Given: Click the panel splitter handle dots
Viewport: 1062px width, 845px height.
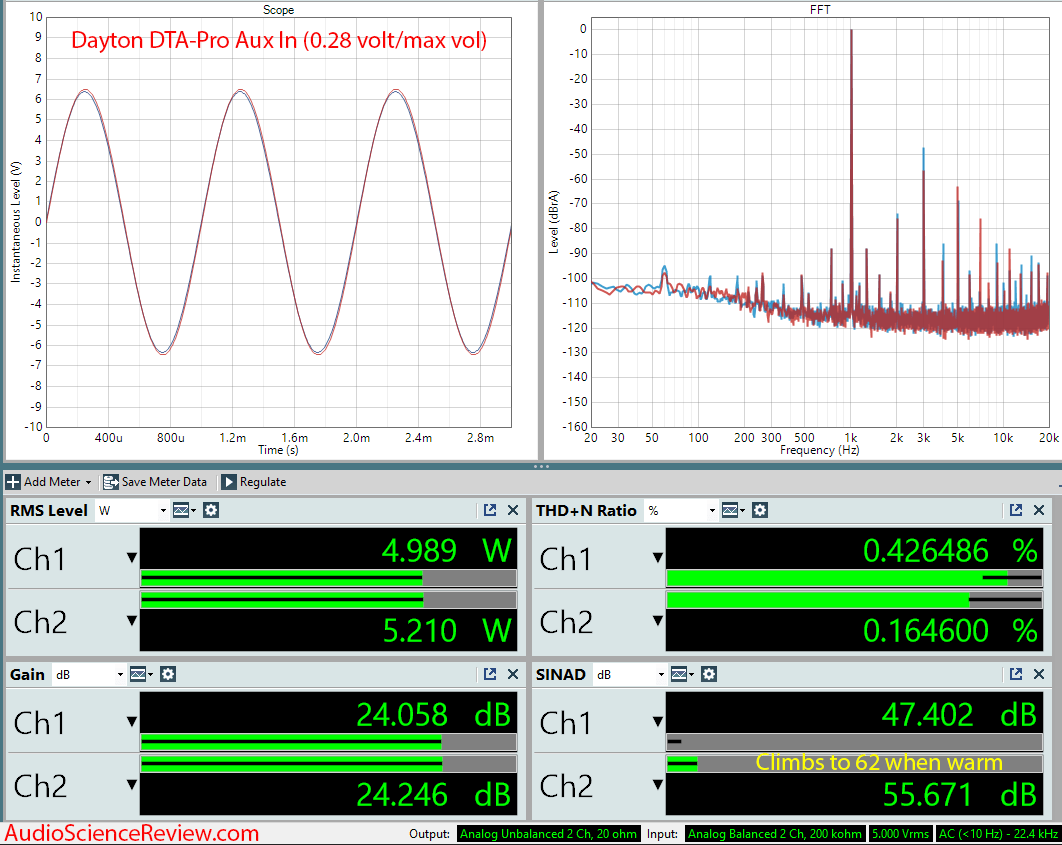Looking at the screenshot, I should pos(541,467).
